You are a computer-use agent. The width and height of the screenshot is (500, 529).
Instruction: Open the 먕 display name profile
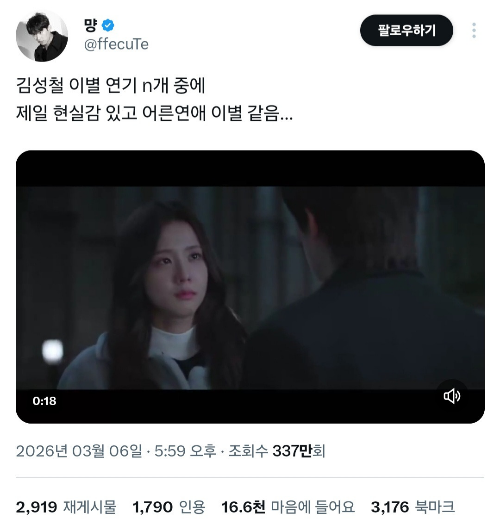(x=90, y=26)
